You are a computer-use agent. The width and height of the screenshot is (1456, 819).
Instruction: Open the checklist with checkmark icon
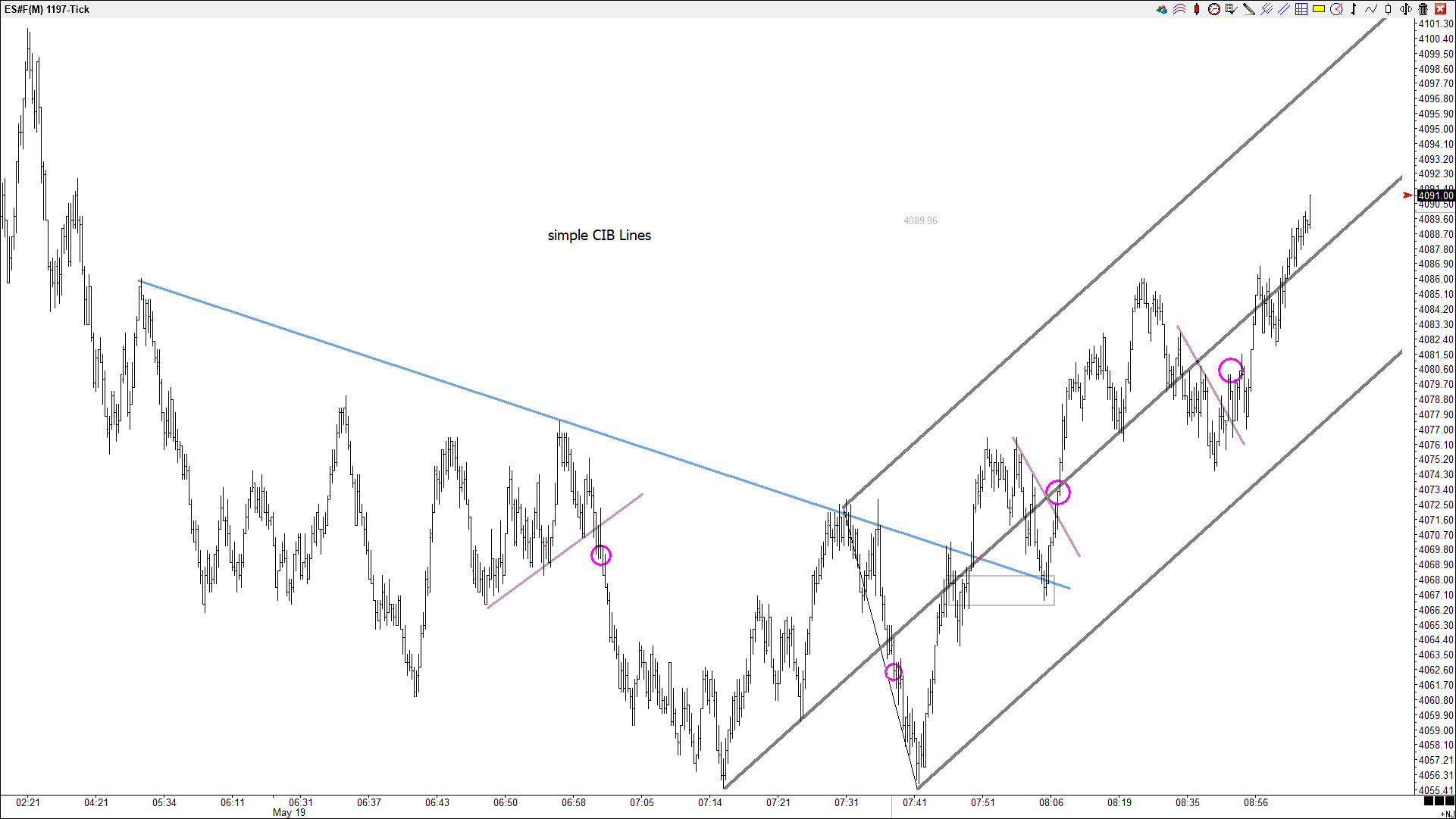point(1231,9)
